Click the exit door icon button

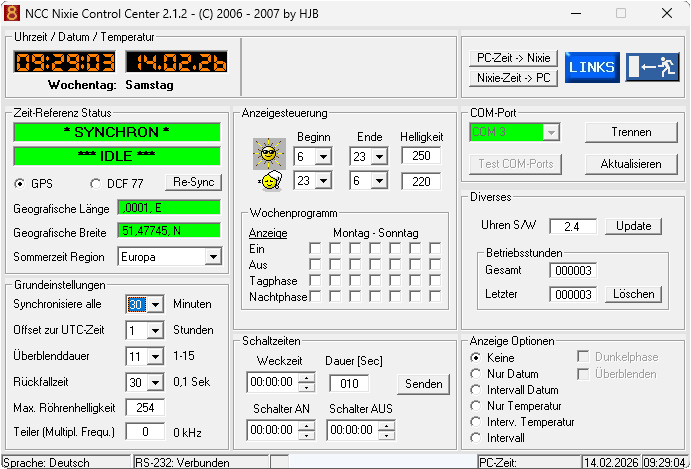(x=652, y=67)
